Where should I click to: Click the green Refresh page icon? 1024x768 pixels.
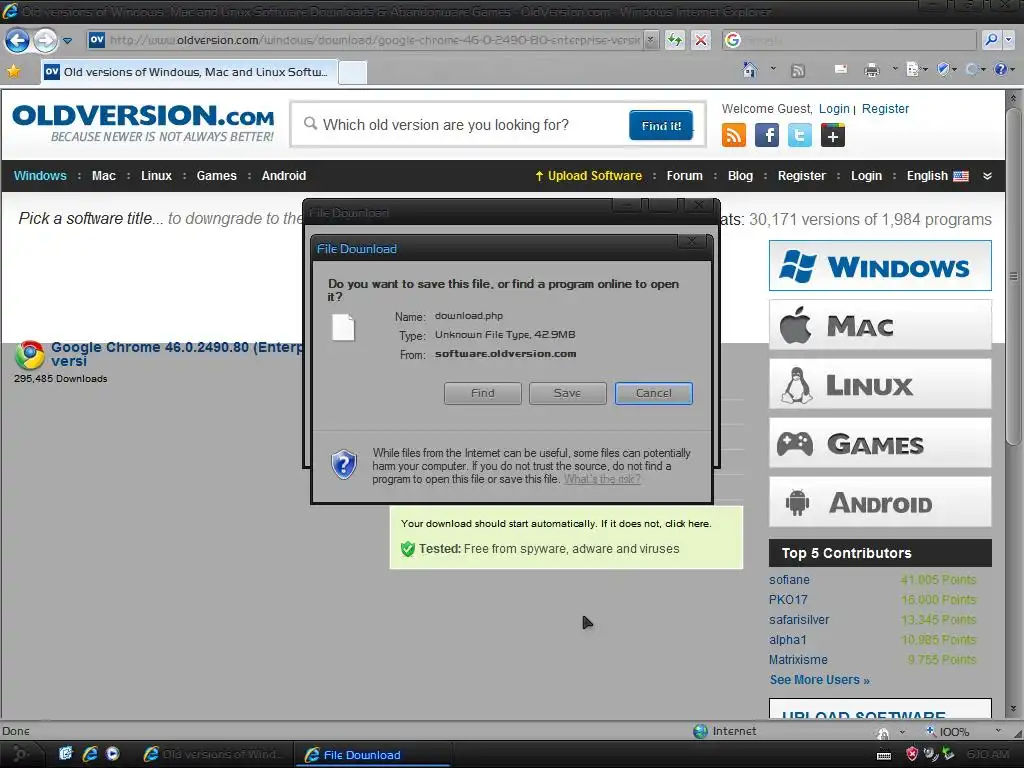675,40
